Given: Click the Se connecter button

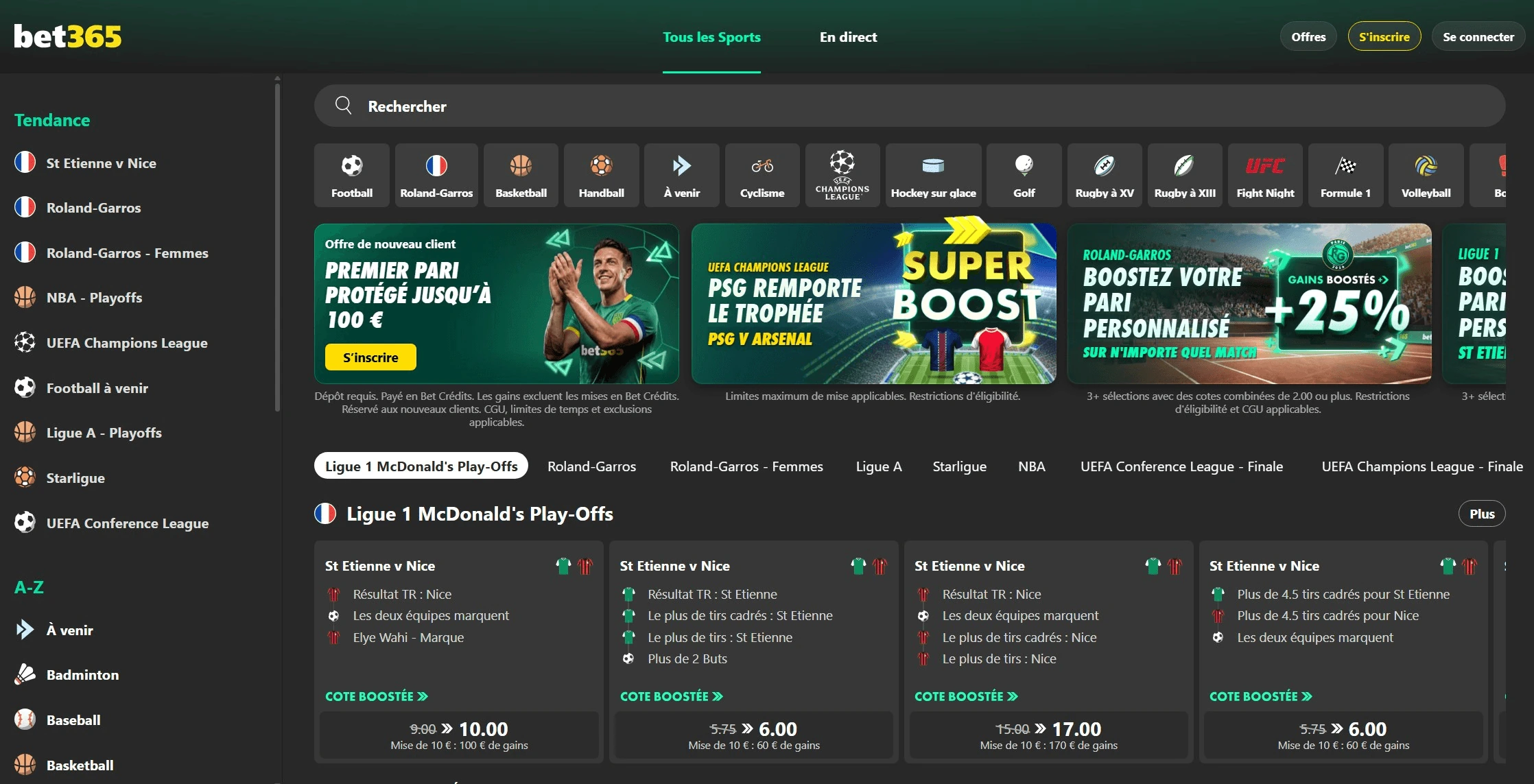Looking at the screenshot, I should [1478, 36].
